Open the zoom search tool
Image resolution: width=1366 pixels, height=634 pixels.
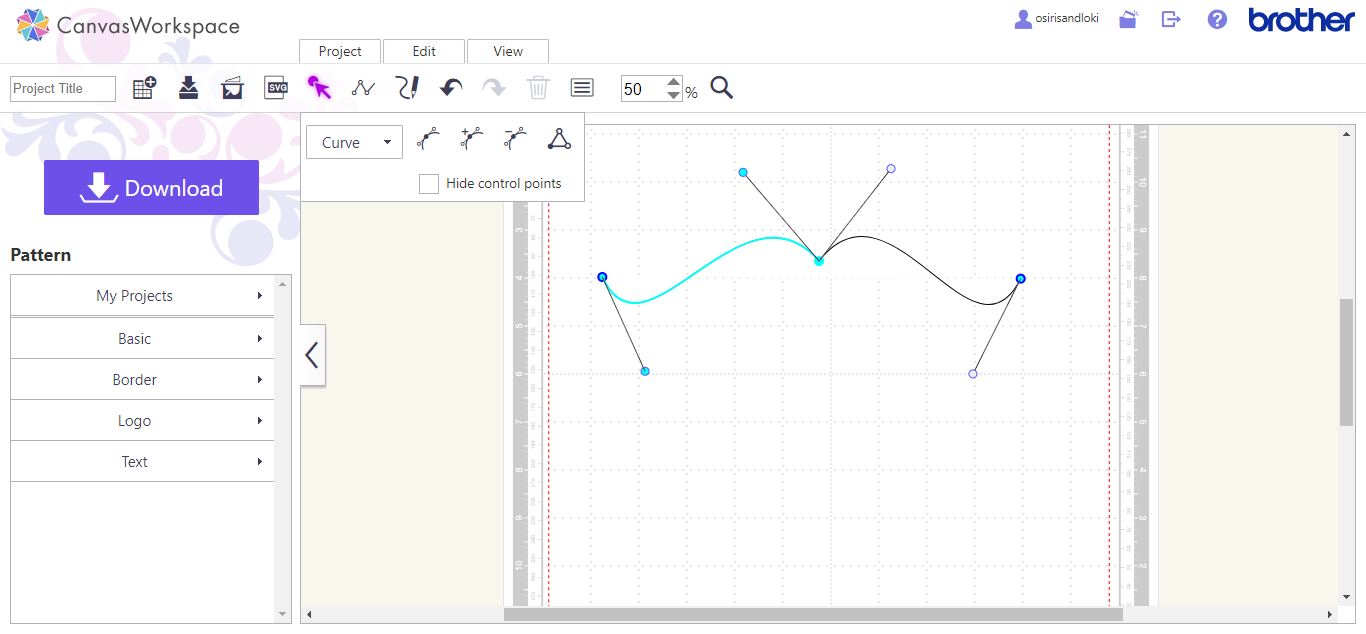[x=721, y=88]
